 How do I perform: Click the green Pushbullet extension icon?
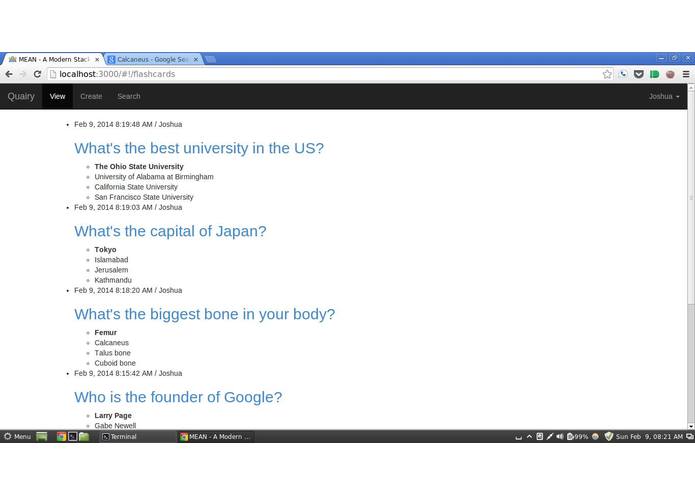(x=654, y=74)
